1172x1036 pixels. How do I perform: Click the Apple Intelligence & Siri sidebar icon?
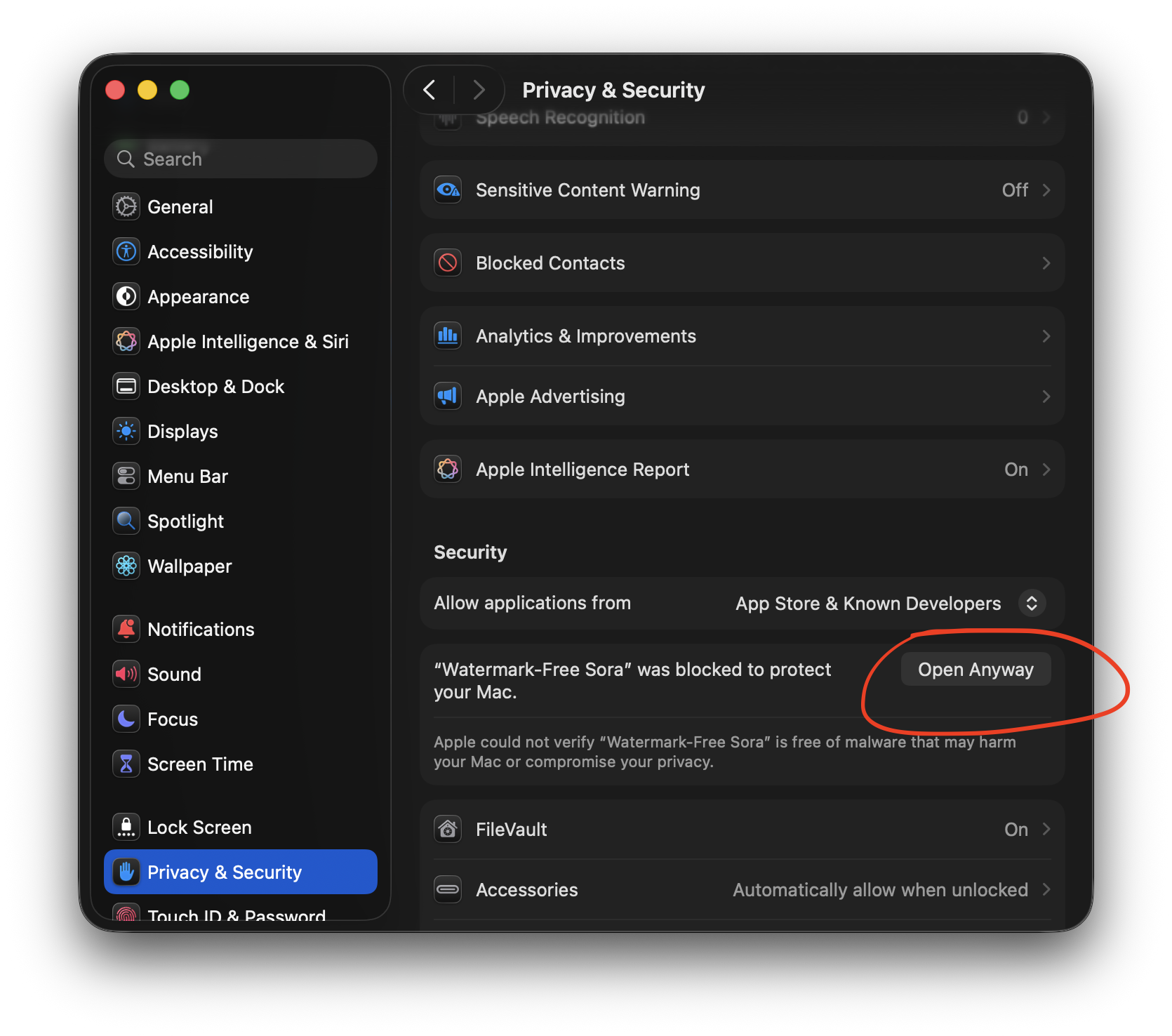pyautogui.click(x=126, y=341)
